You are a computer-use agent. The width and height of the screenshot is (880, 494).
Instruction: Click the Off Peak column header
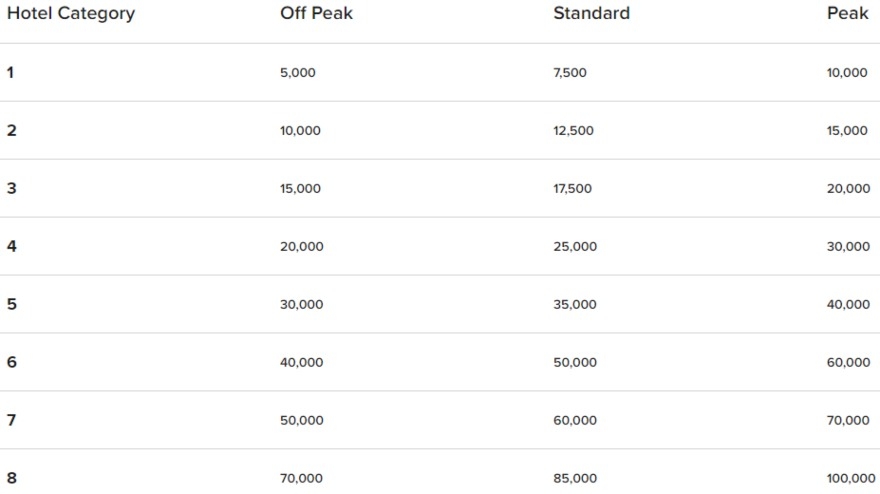(x=316, y=14)
